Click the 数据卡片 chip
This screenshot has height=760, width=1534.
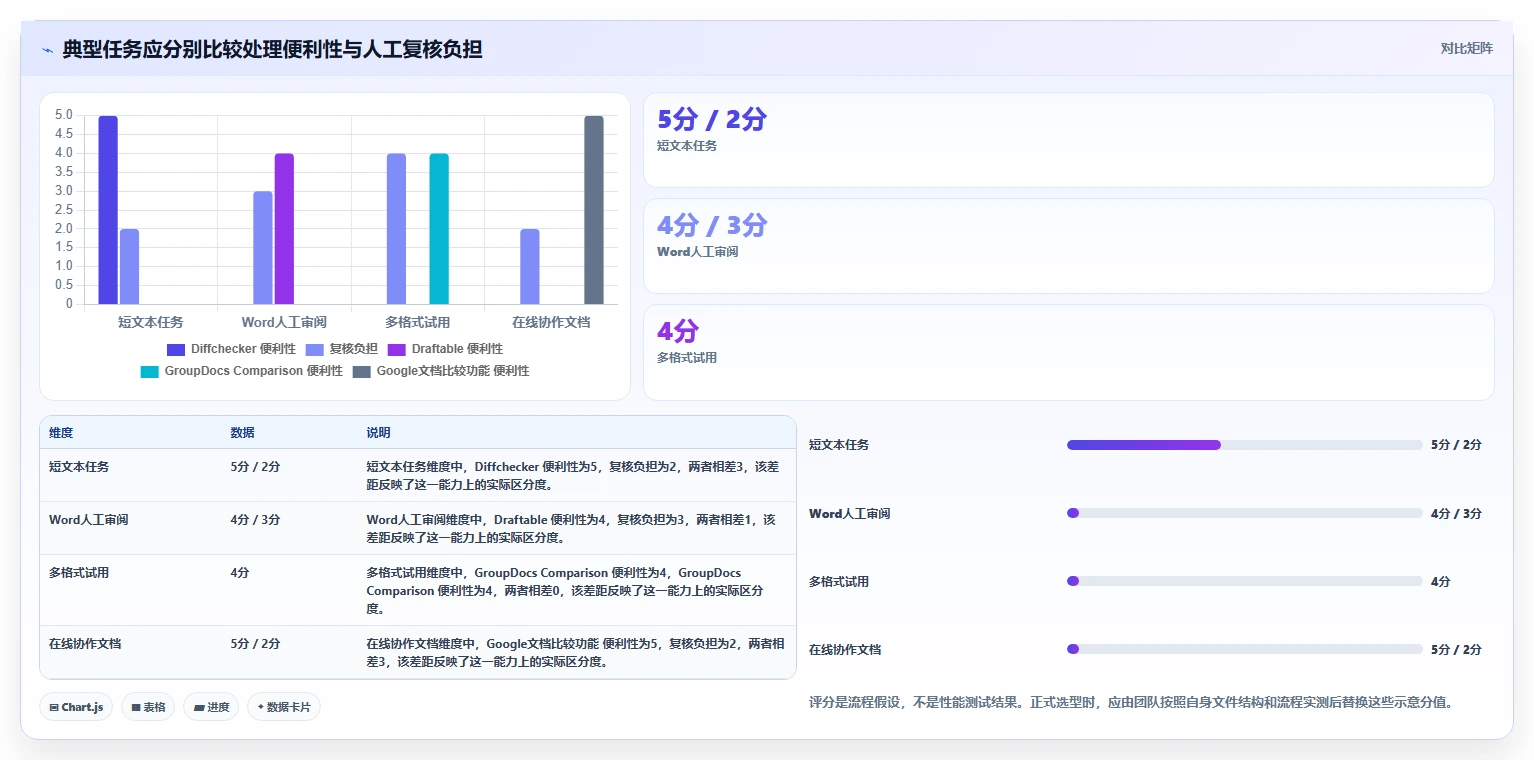pyautogui.click(x=284, y=707)
